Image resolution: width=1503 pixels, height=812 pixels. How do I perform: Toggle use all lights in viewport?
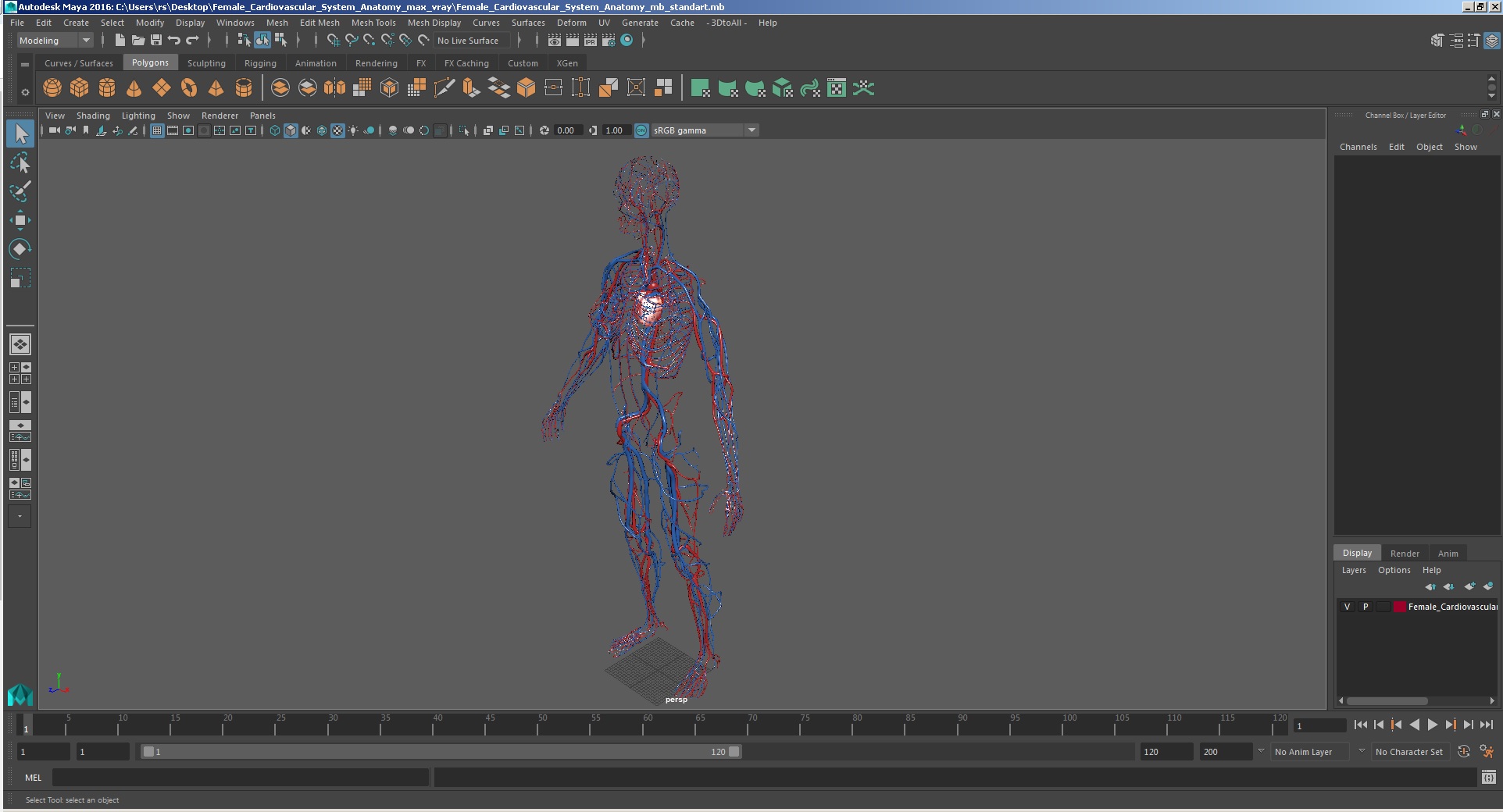pyautogui.click(x=353, y=130)
